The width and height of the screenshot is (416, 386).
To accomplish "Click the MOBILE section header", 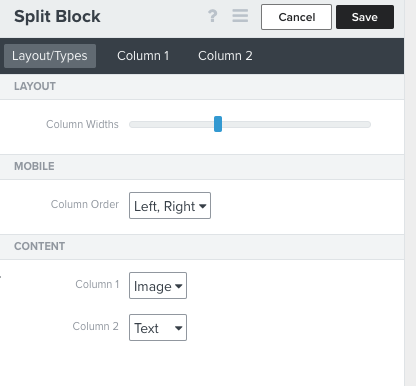I will tap(34, 166).
